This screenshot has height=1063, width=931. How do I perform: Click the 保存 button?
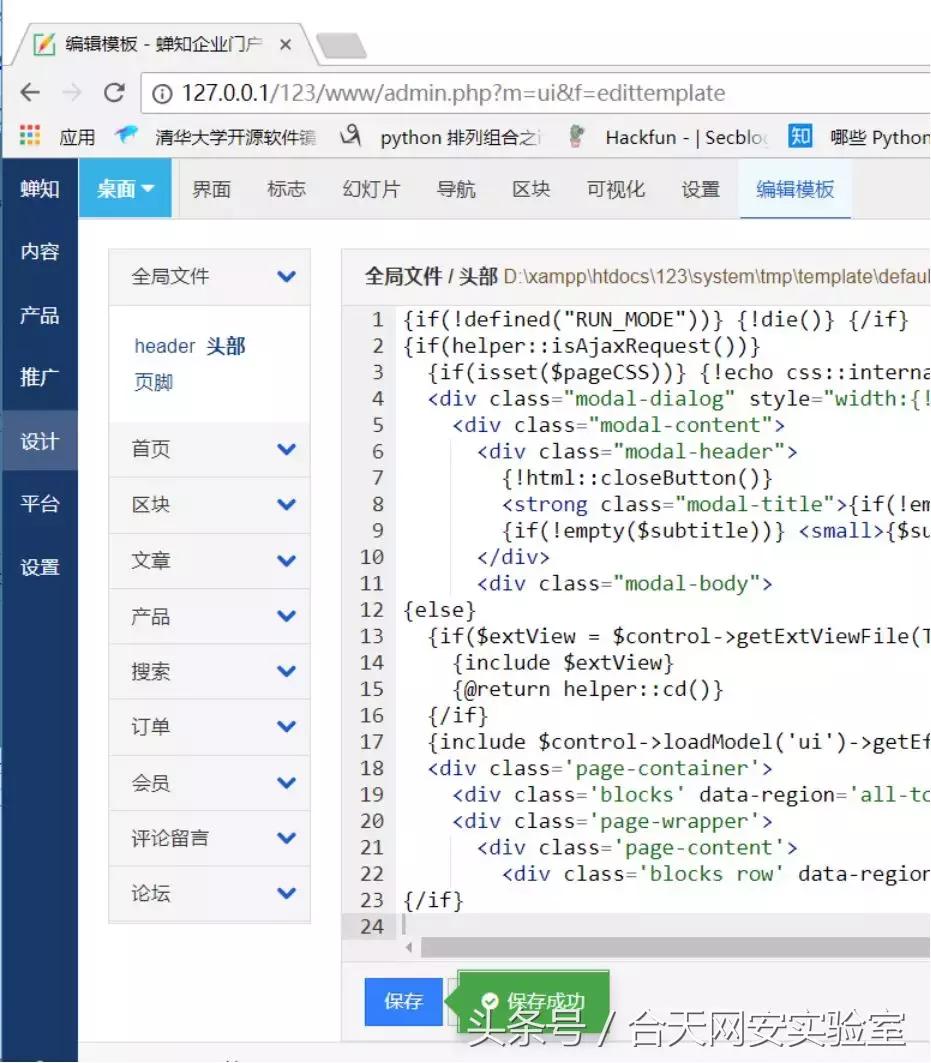click(x=403, y=1000)
